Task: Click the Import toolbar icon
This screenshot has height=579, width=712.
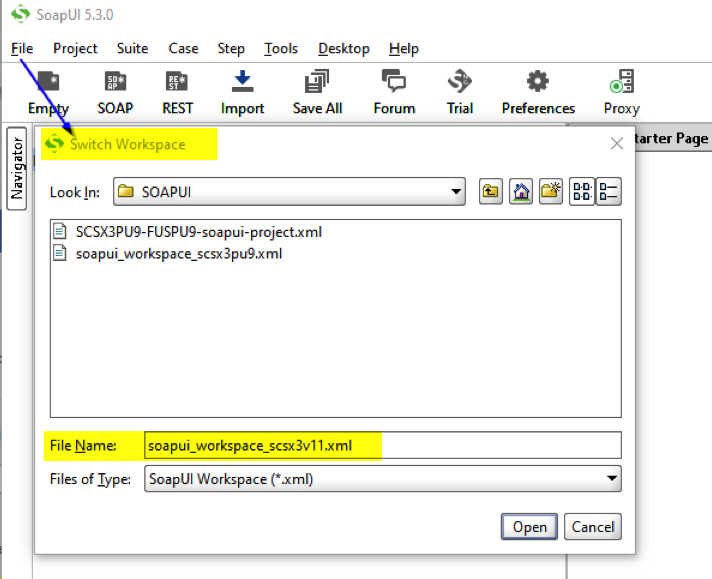Action: [x=242, y=81]
